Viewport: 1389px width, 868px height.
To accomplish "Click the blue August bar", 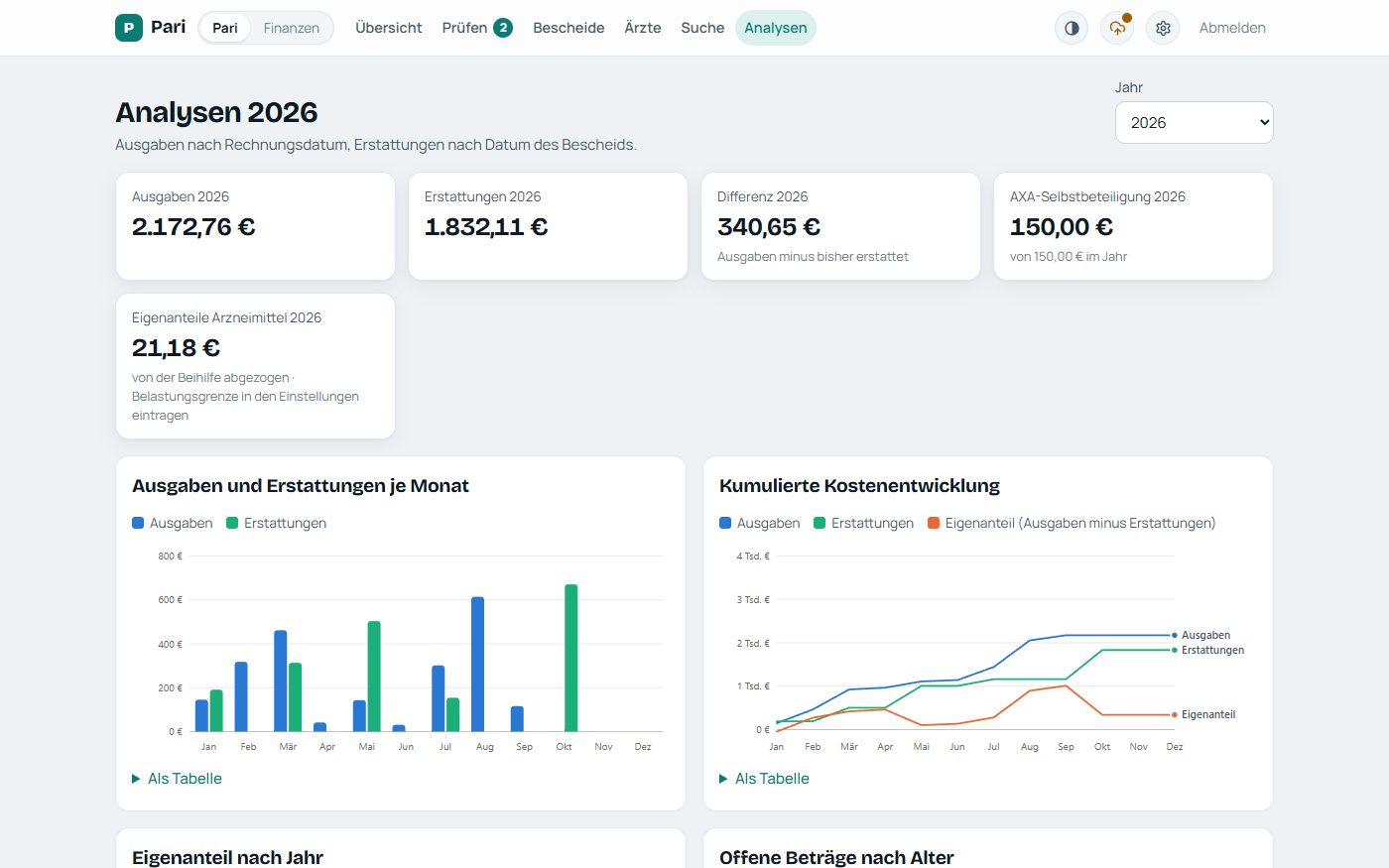I will [x=477, y=665].
